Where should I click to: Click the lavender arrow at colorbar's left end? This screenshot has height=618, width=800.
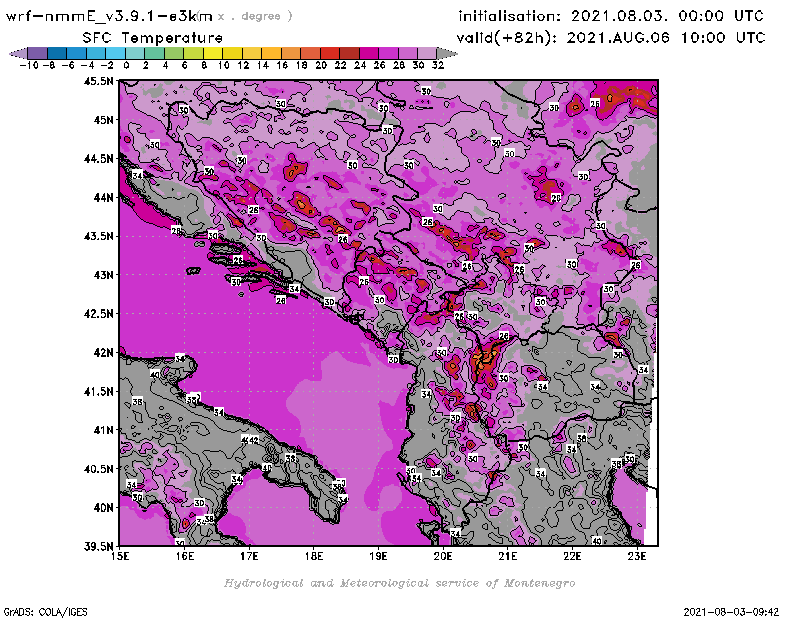pos(19,53)
